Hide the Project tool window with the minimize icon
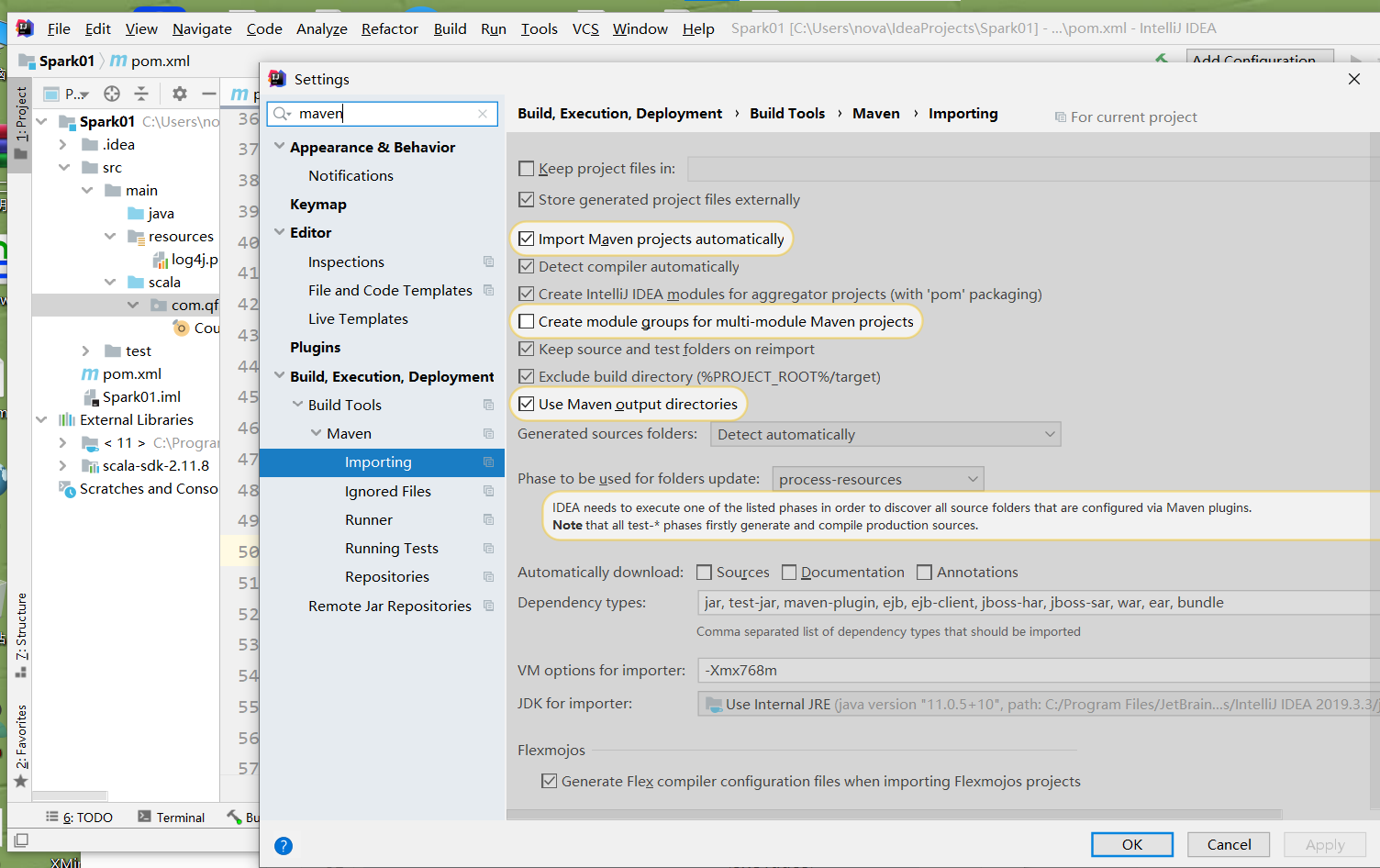 (209, 94)
